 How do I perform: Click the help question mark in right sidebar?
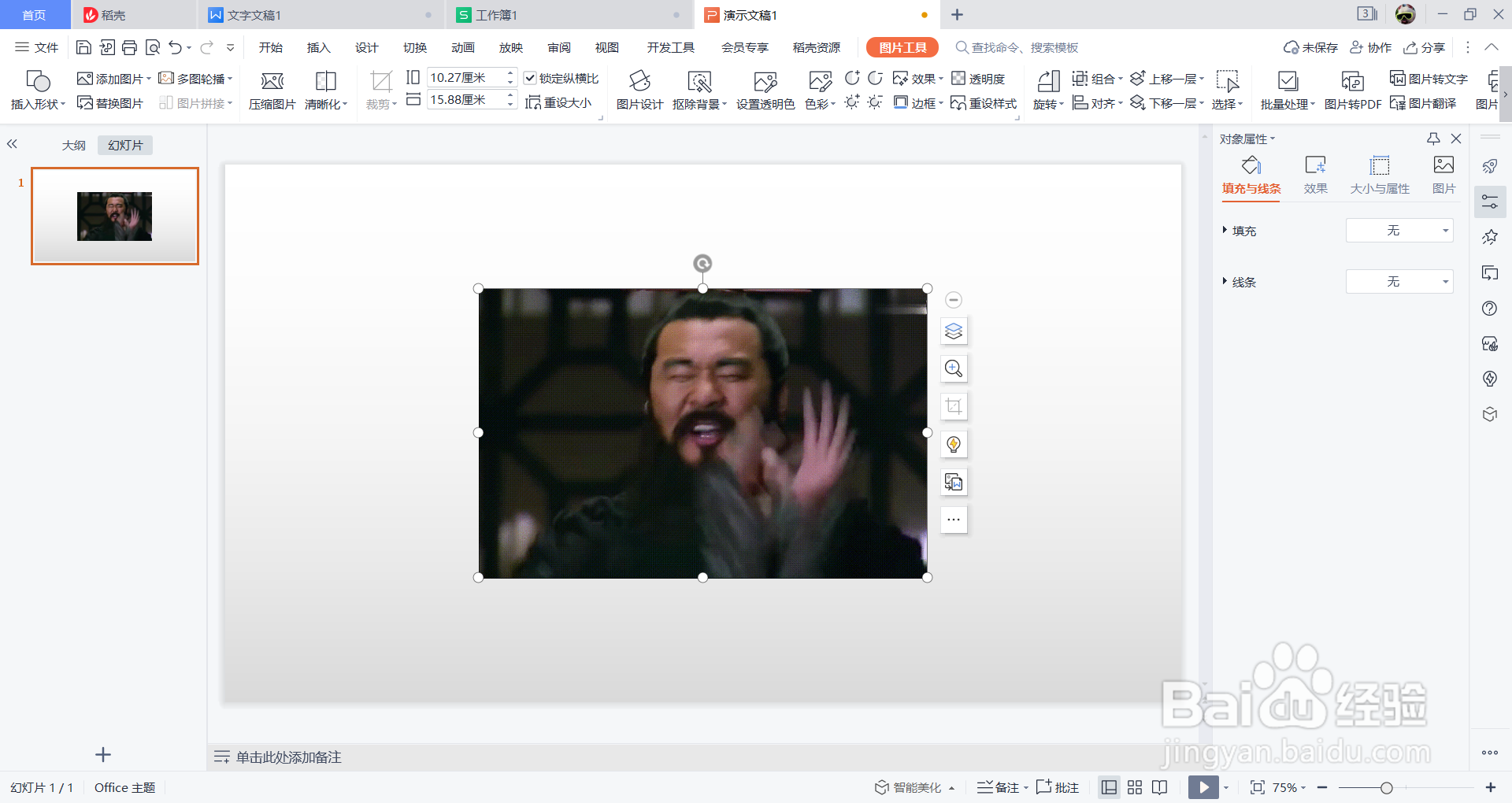1490,309
